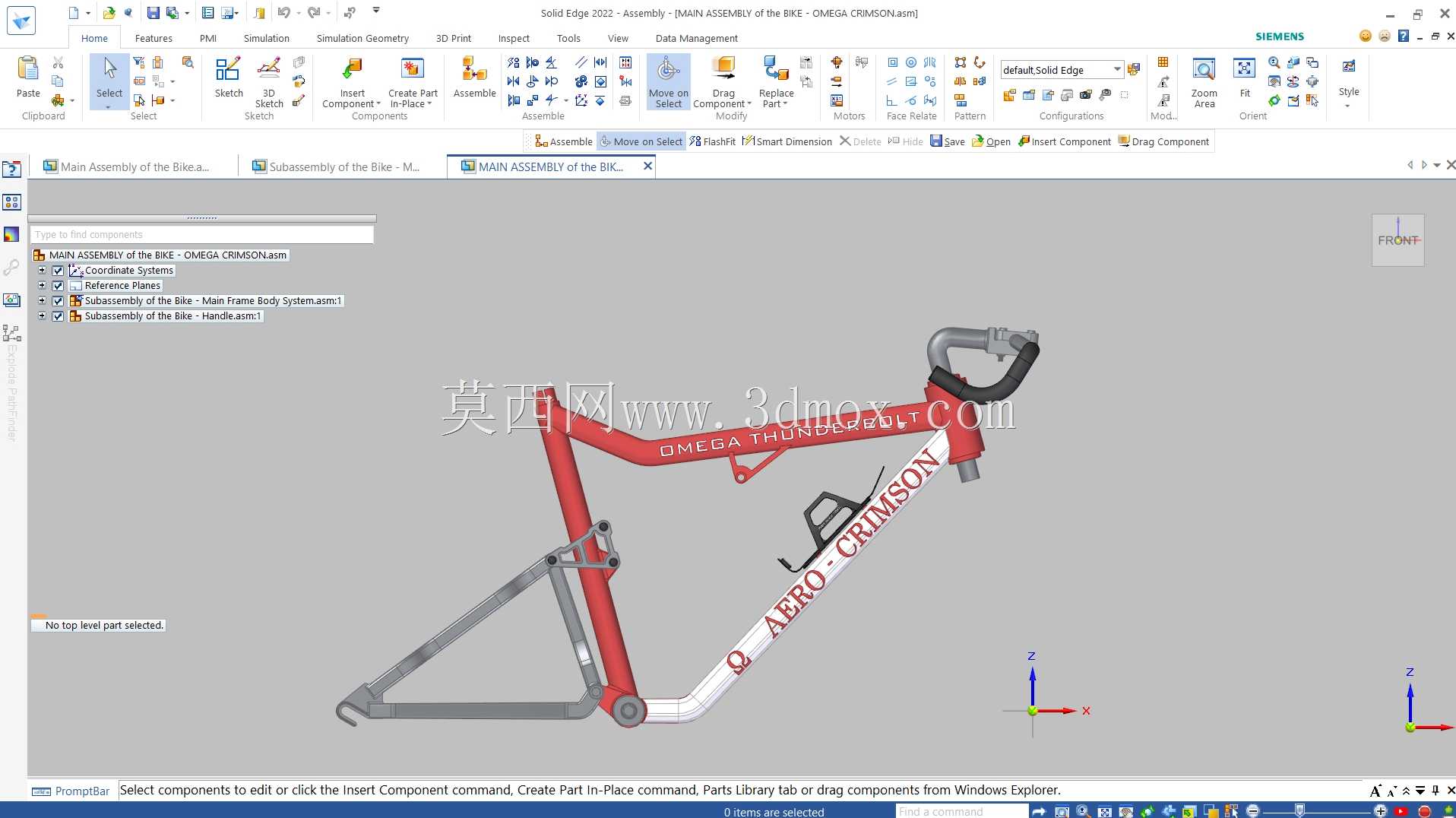Click the help question mark icon
The image size is (1456, 818).
[1403, 36]
